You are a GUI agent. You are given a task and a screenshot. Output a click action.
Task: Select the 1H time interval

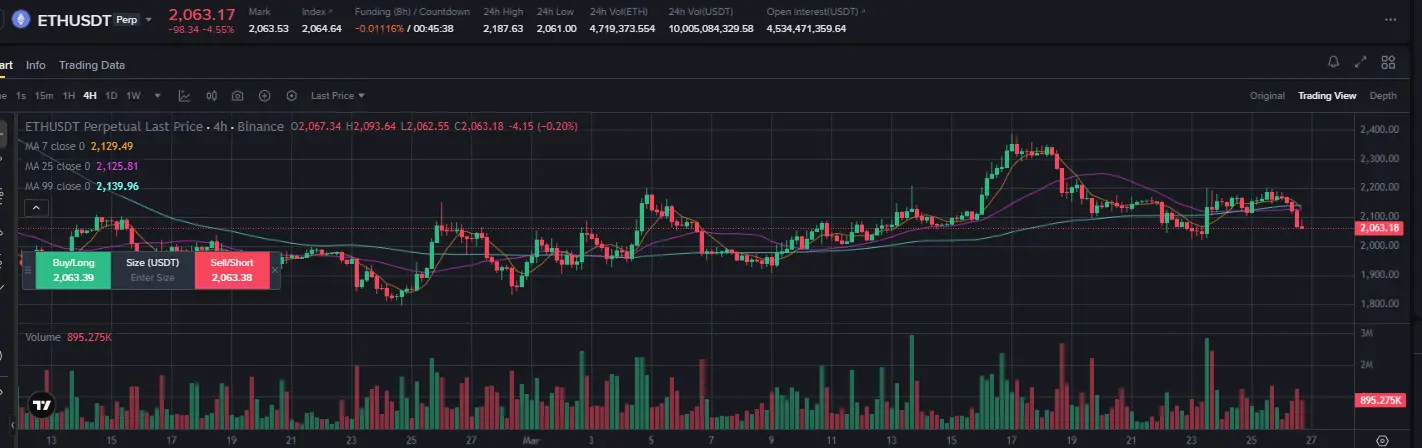point(69,96)
